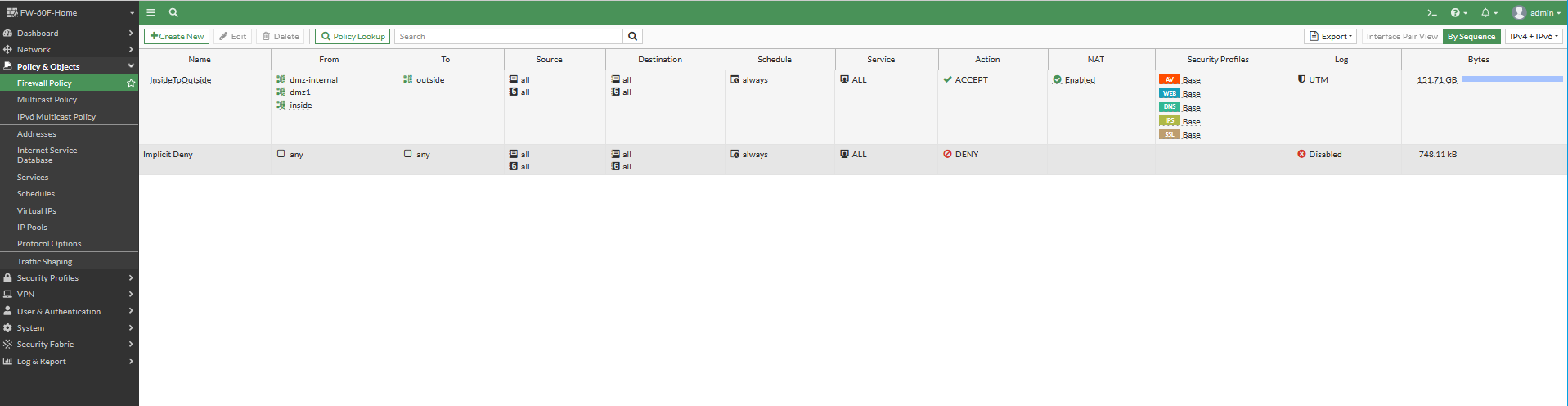Open the Export dropdown
The image size is (1568, 406).
point(1330,36)
